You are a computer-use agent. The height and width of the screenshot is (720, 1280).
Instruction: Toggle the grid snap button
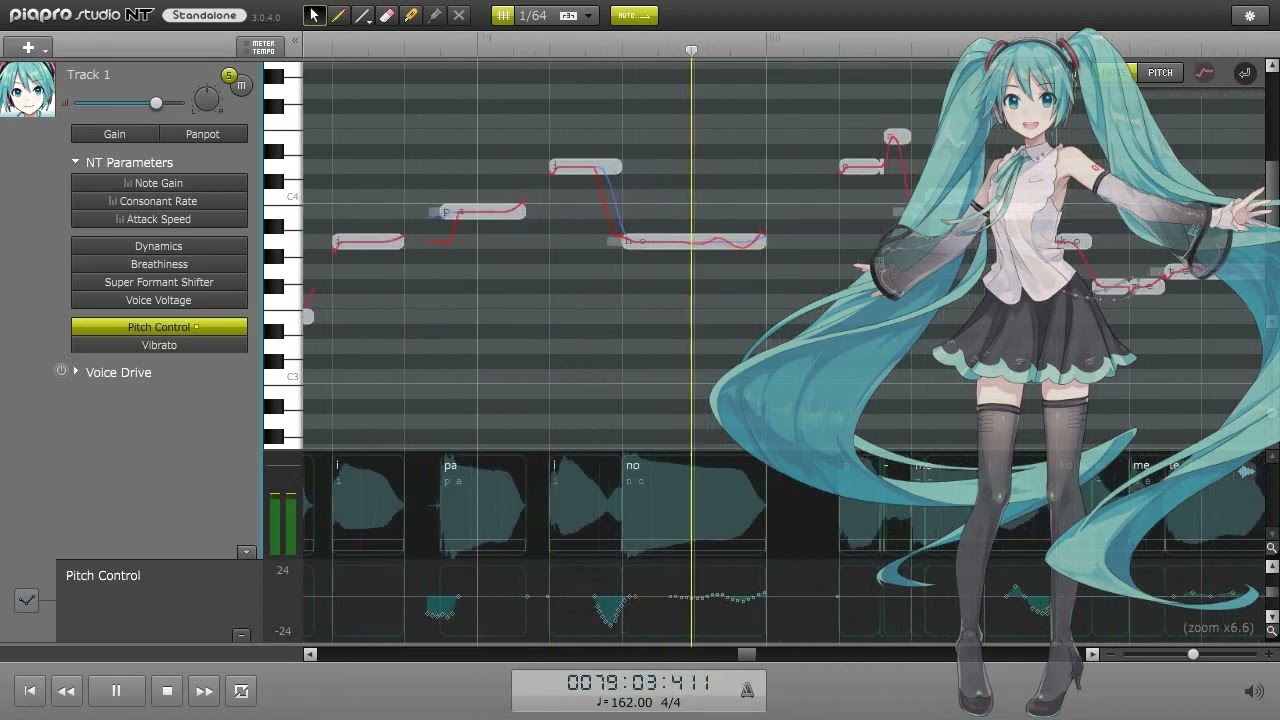(x=503, y=16)
